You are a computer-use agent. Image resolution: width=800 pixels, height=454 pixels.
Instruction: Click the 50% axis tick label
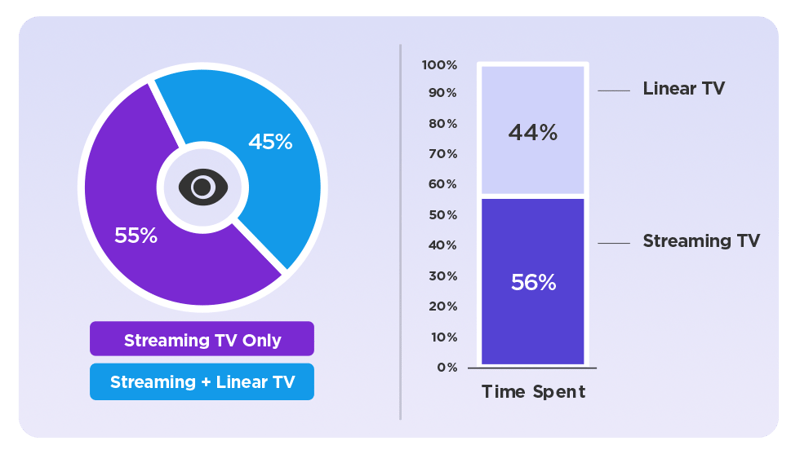click(x=442, y=215)
